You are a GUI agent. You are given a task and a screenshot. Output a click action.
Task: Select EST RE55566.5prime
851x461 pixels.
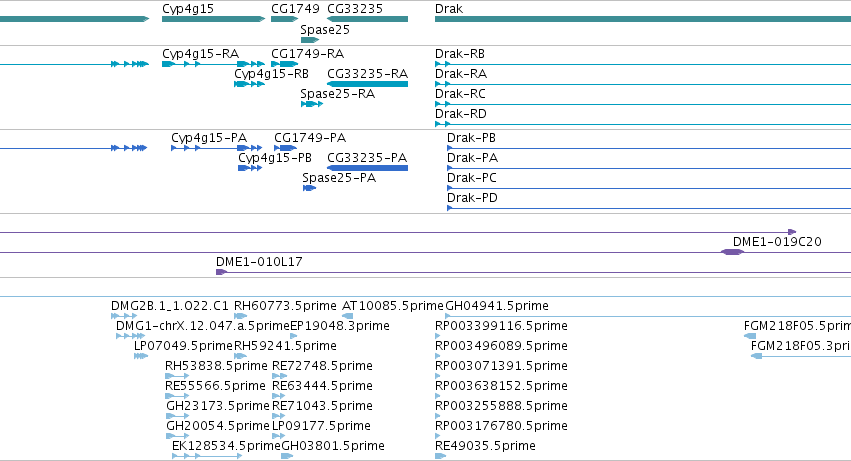pyautogui.click(x=177, y=396)
